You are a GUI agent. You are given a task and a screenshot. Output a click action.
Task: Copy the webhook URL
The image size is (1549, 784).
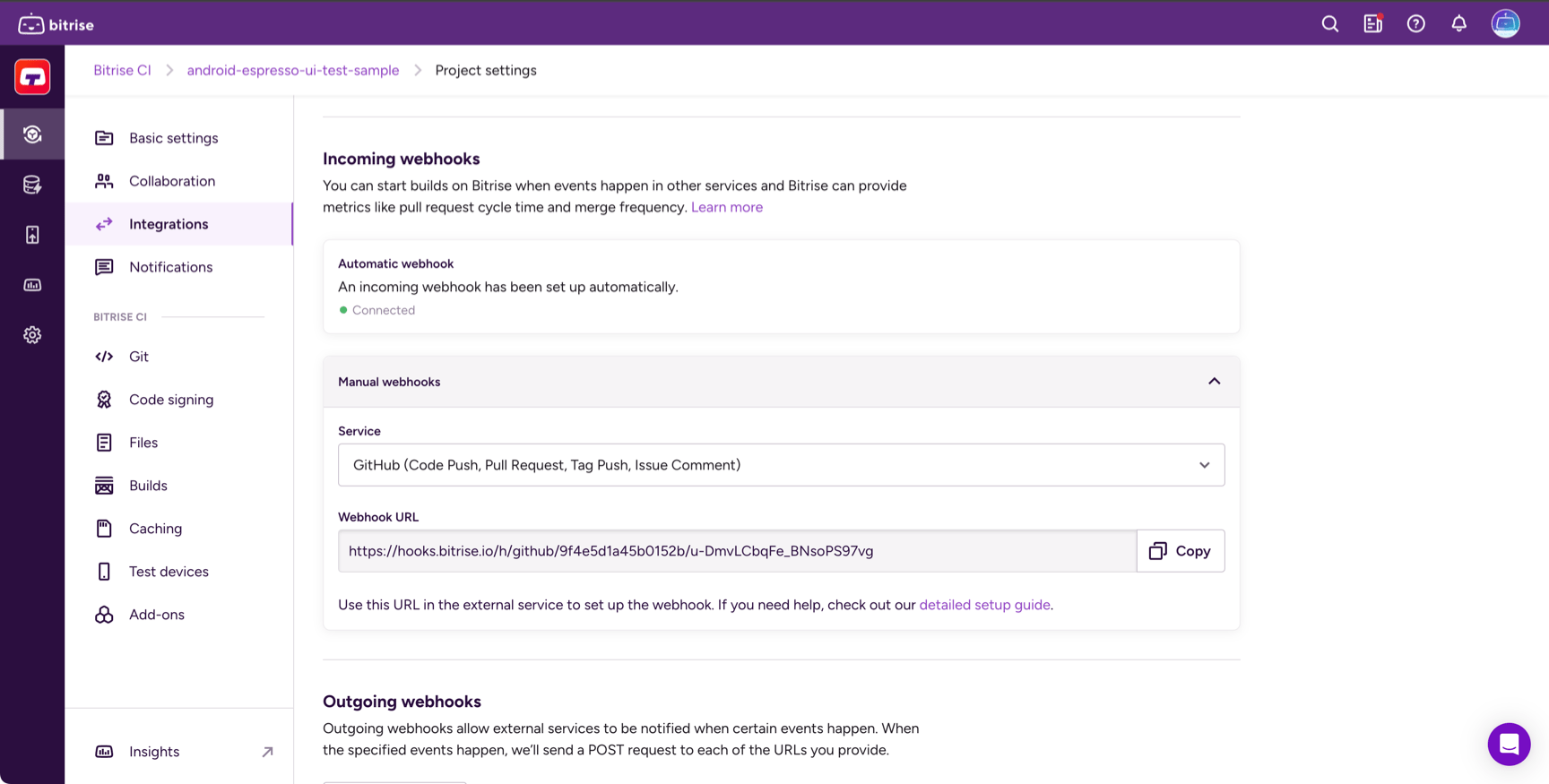[x=1180, y=551]
